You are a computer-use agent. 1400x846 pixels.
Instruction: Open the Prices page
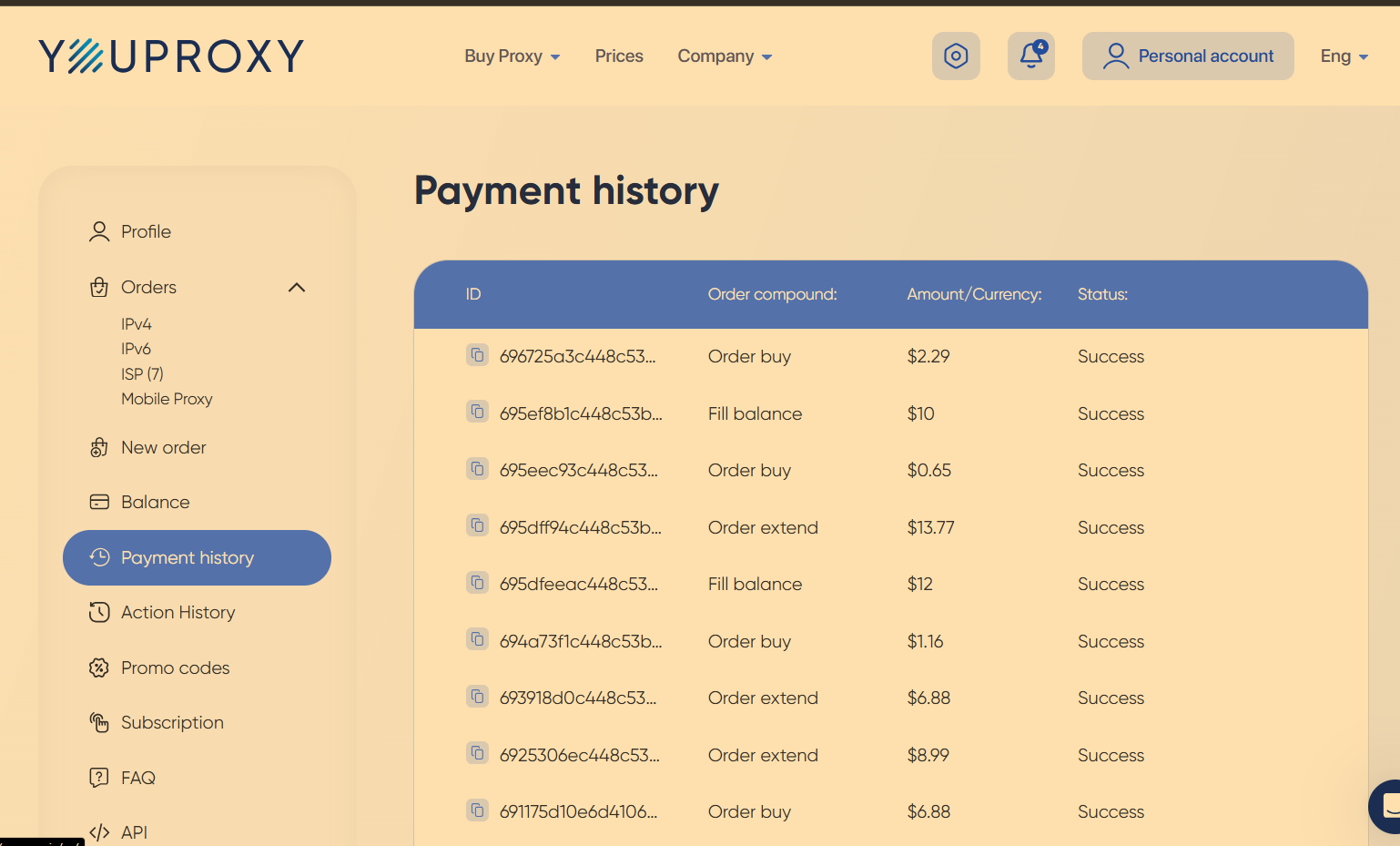[x=619, y=56]
